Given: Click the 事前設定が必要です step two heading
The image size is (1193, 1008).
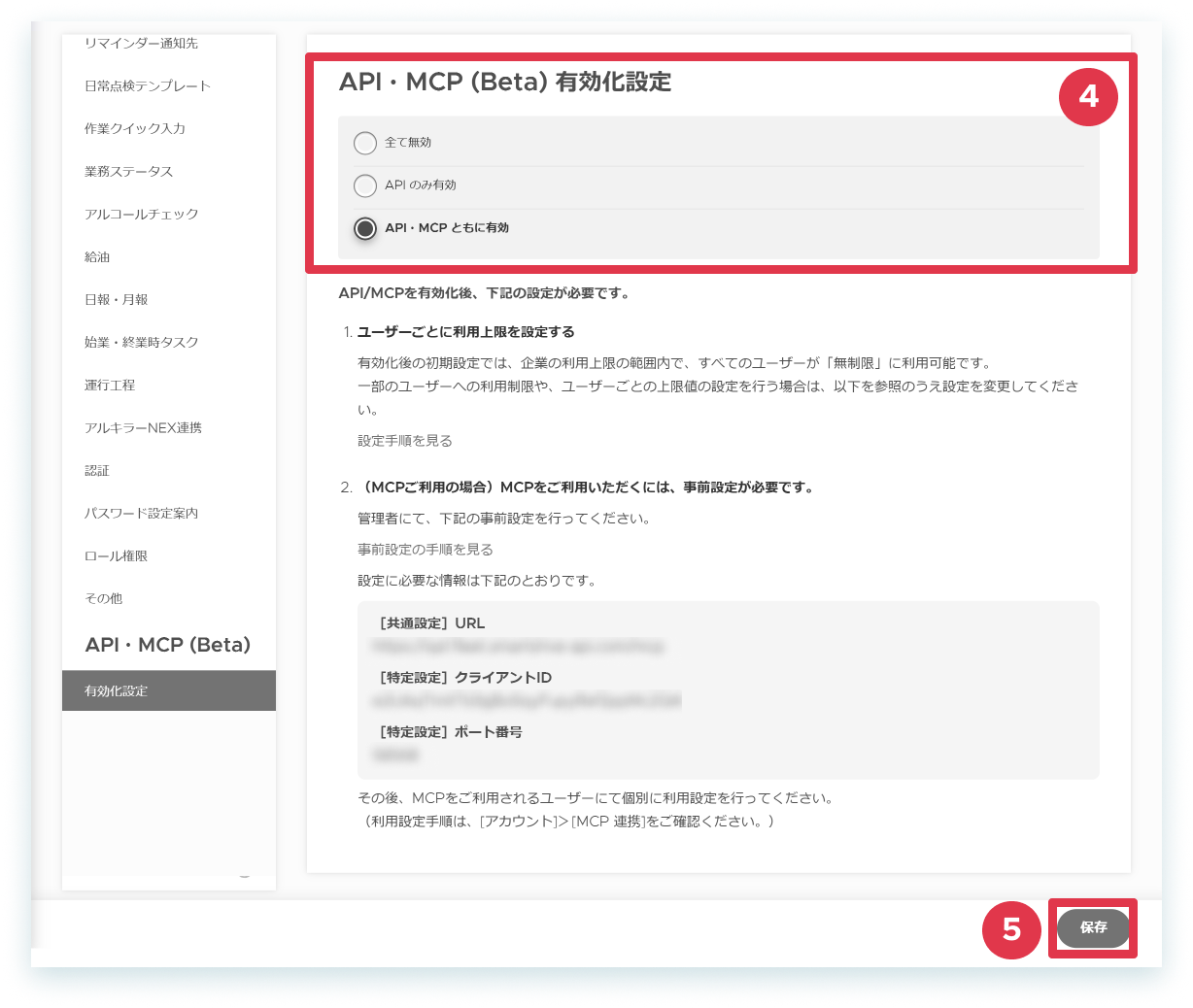Looking at the screenshot, I should point(587,487).
